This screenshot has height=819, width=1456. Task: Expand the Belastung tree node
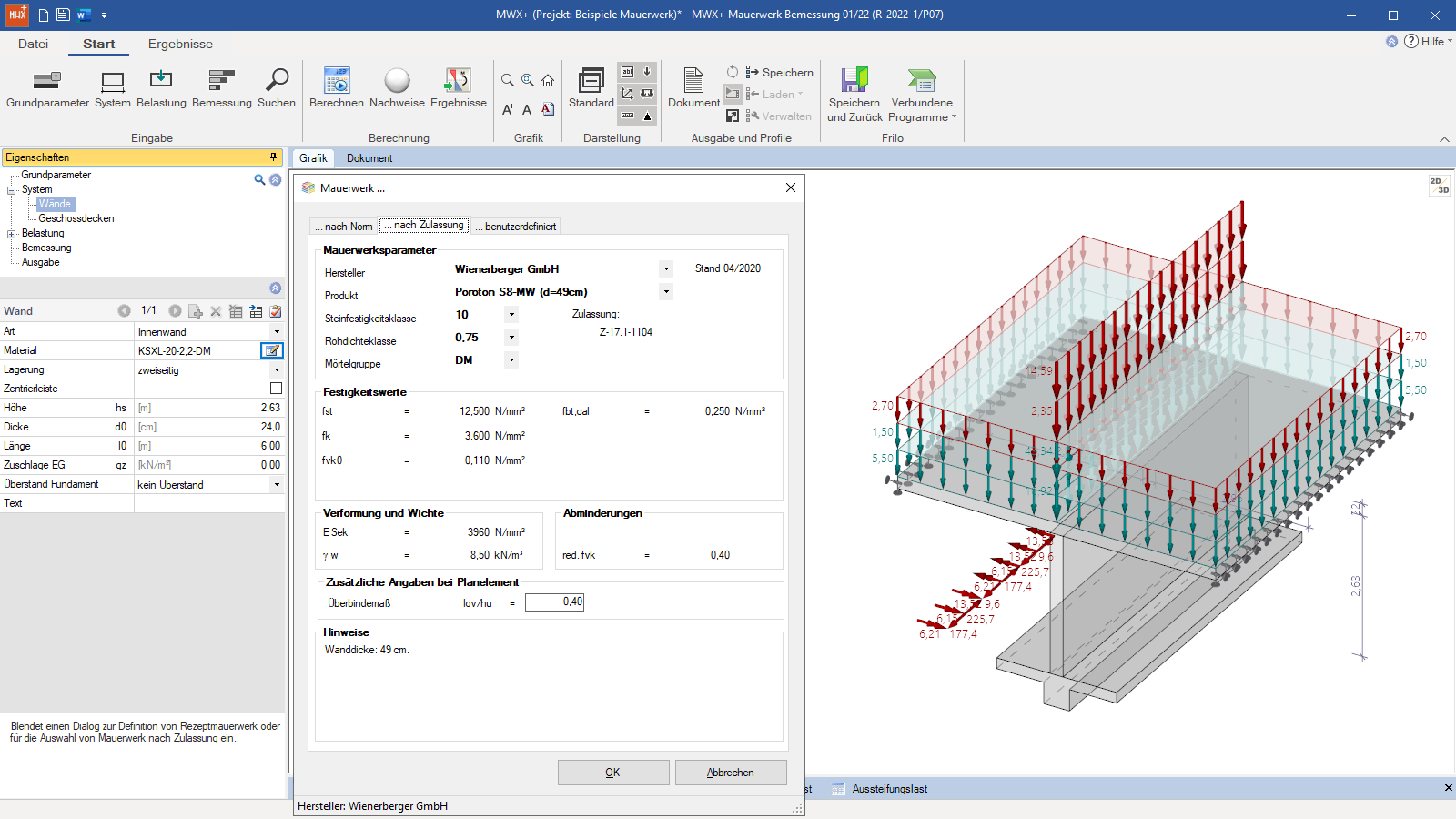pyautogui.click(x=12, y=234)
